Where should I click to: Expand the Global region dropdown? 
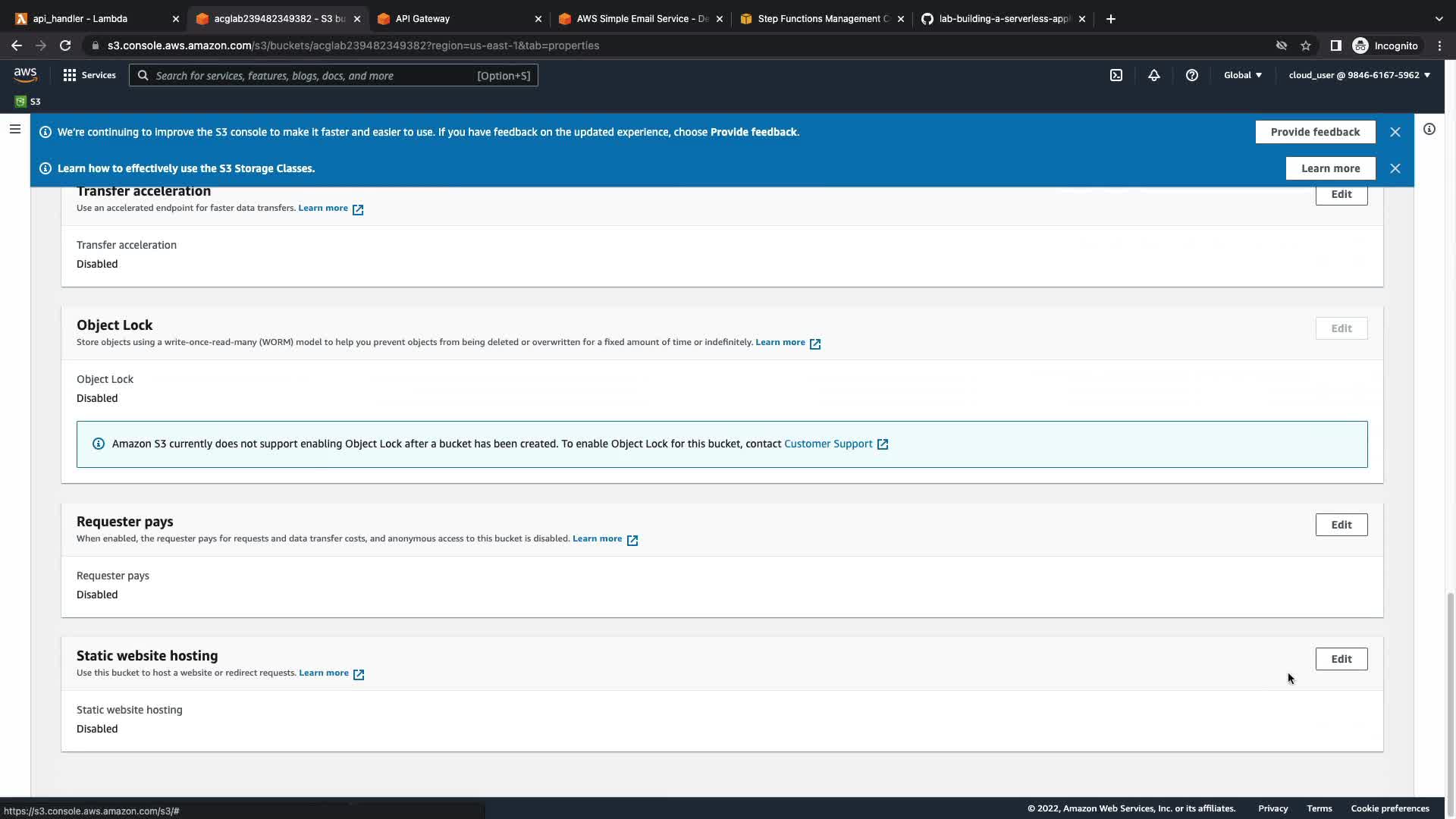pos(1242,75)
